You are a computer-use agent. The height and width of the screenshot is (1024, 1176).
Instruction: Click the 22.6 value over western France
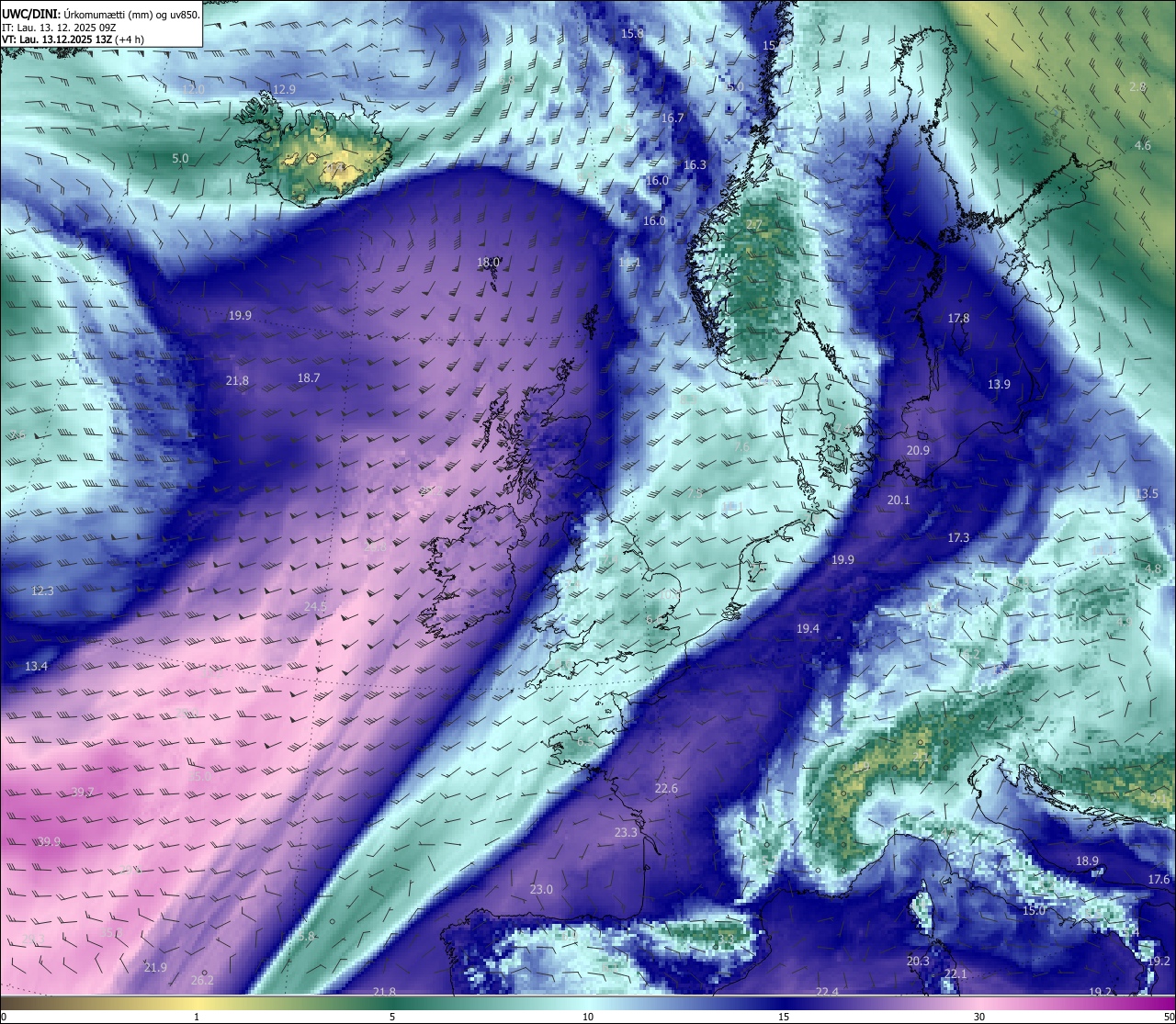point(666,788)
